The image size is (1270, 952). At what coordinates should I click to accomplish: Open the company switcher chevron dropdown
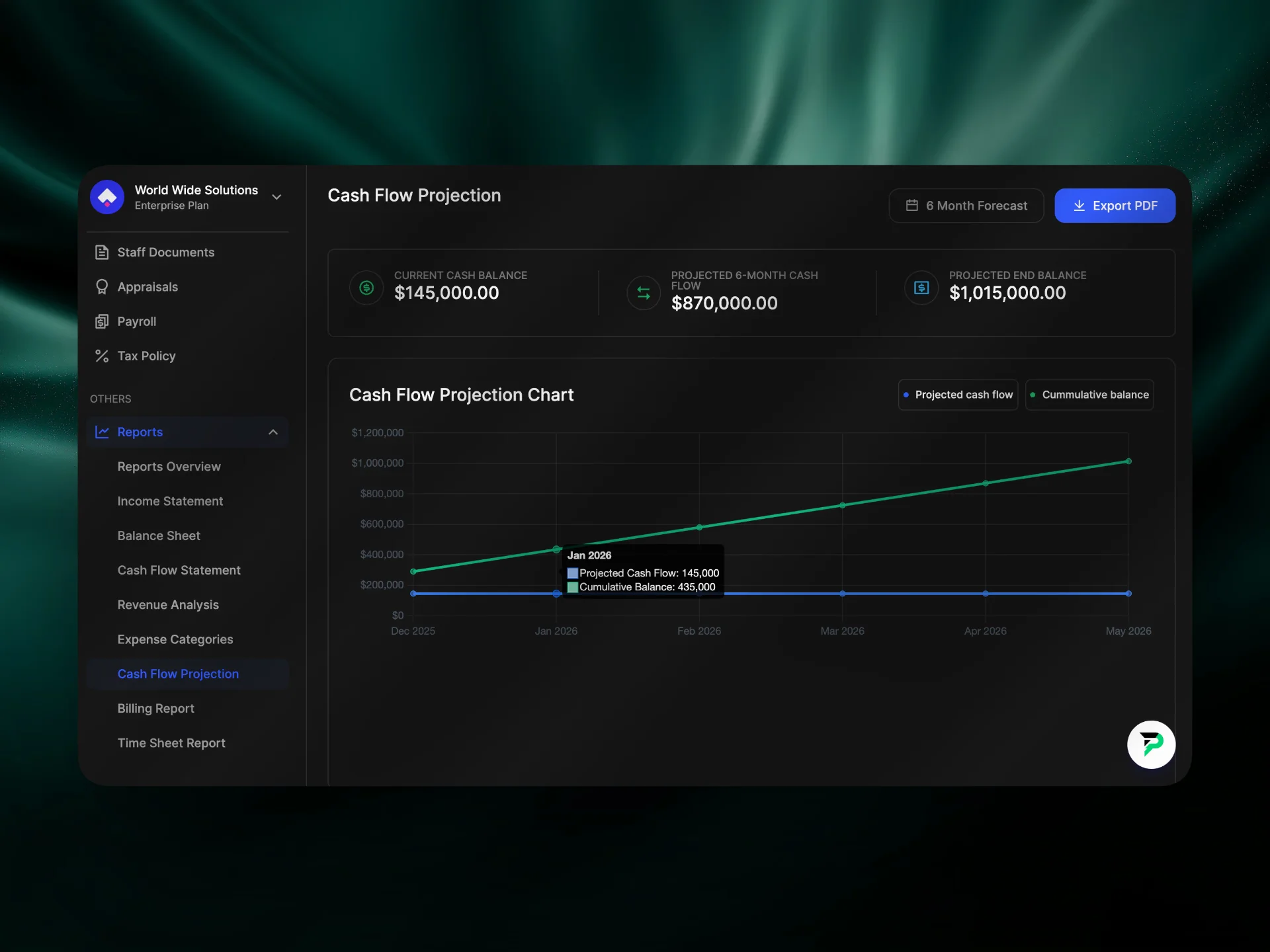[277, 197]
